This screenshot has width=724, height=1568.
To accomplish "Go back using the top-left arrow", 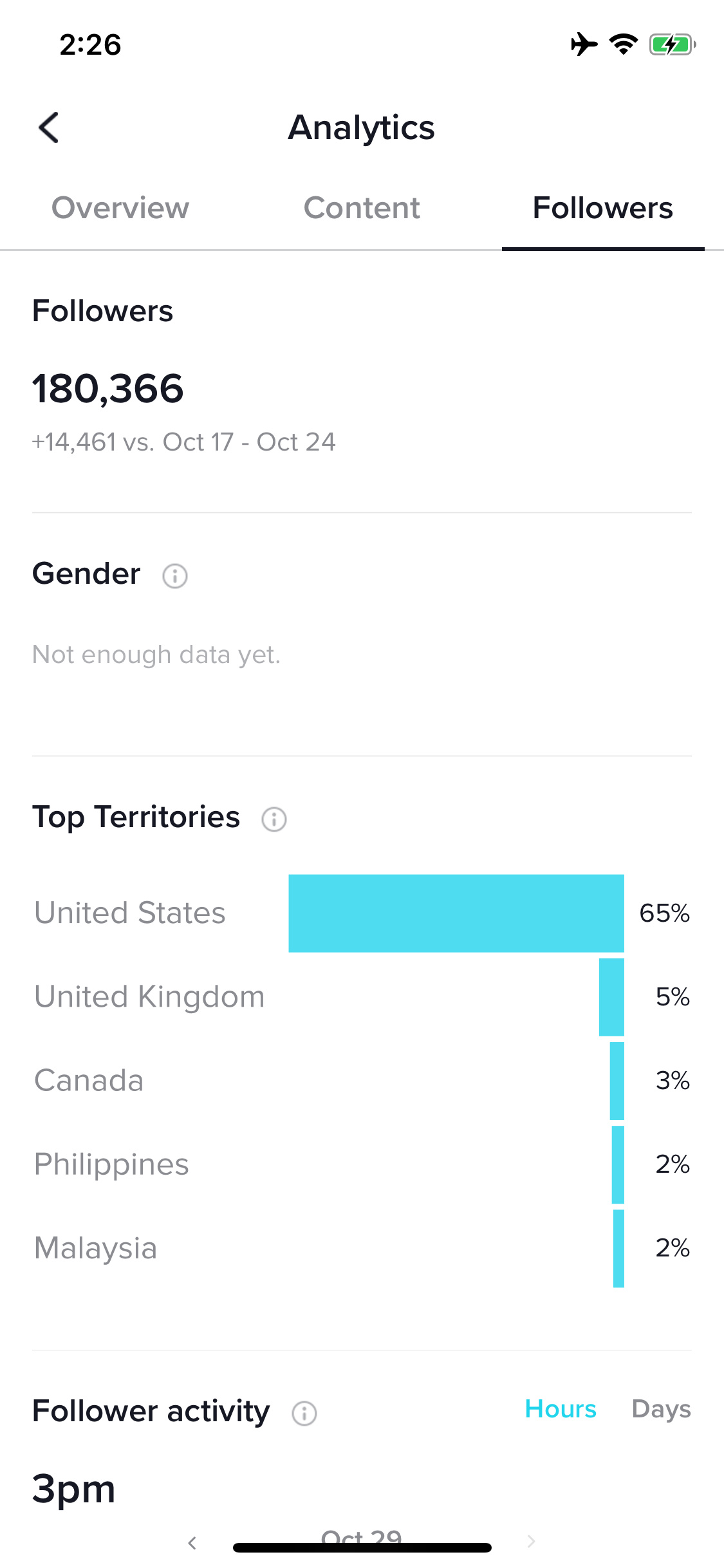I will (49, 127).
